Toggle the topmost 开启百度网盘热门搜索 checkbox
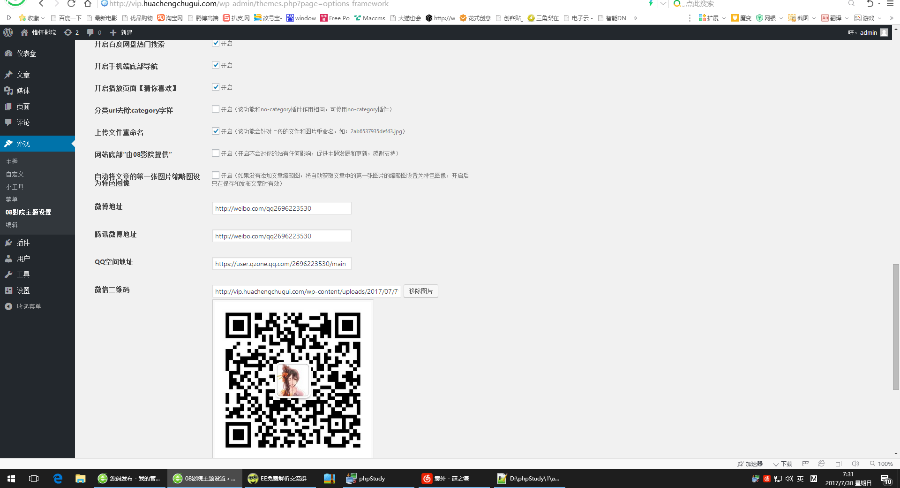Viewport: 900px width, 488px height. [x=216, y=43]
